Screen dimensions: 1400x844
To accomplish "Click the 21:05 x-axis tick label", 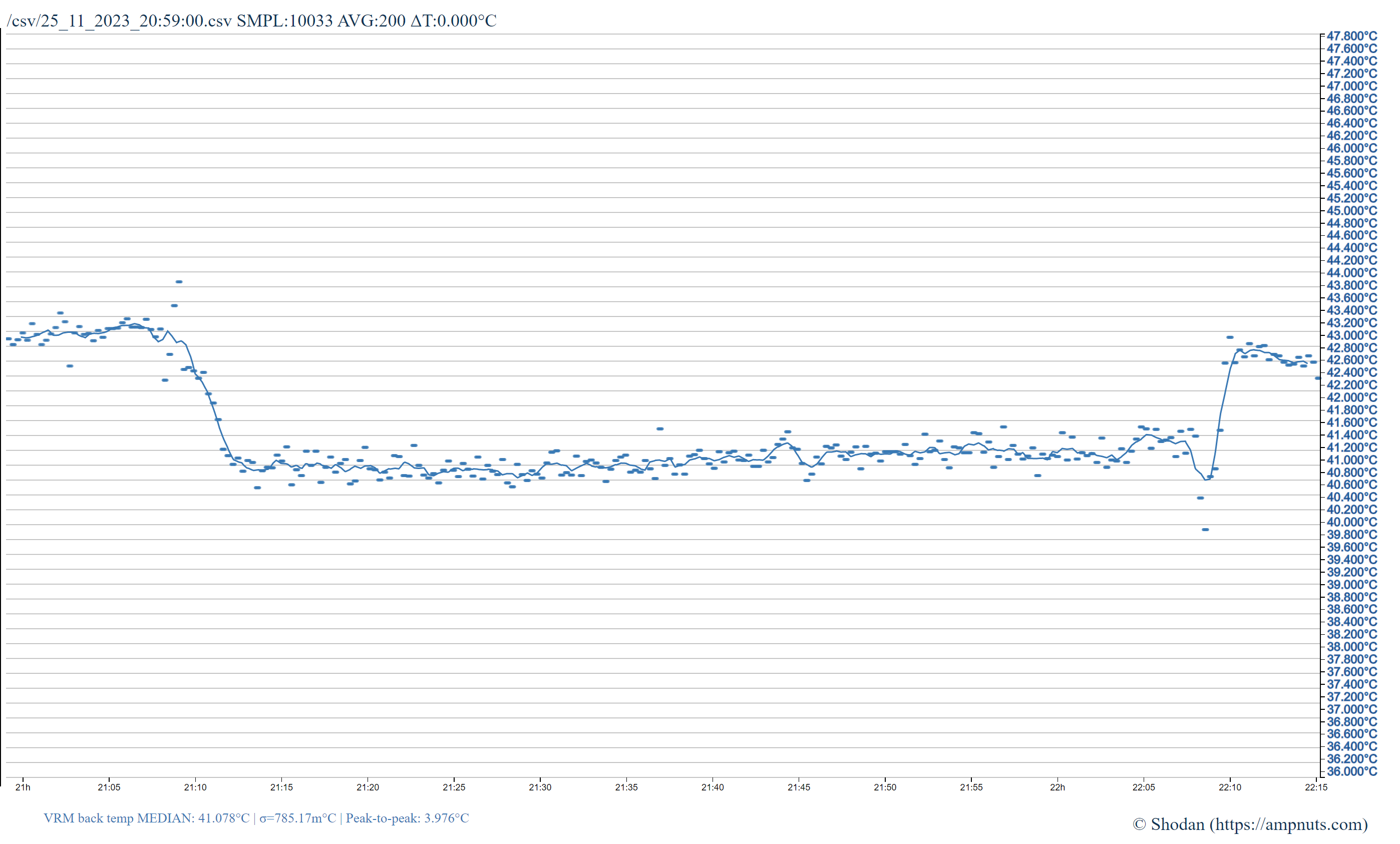I will coord(109,787).
